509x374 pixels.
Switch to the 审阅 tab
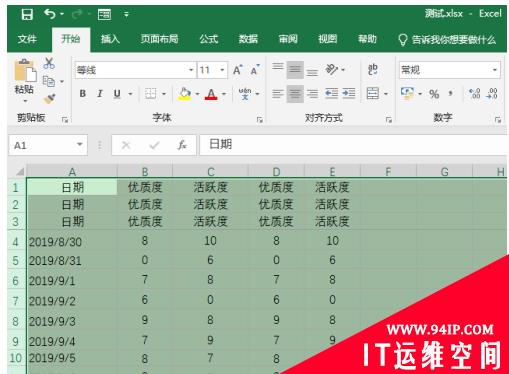(x=288, y=39)
